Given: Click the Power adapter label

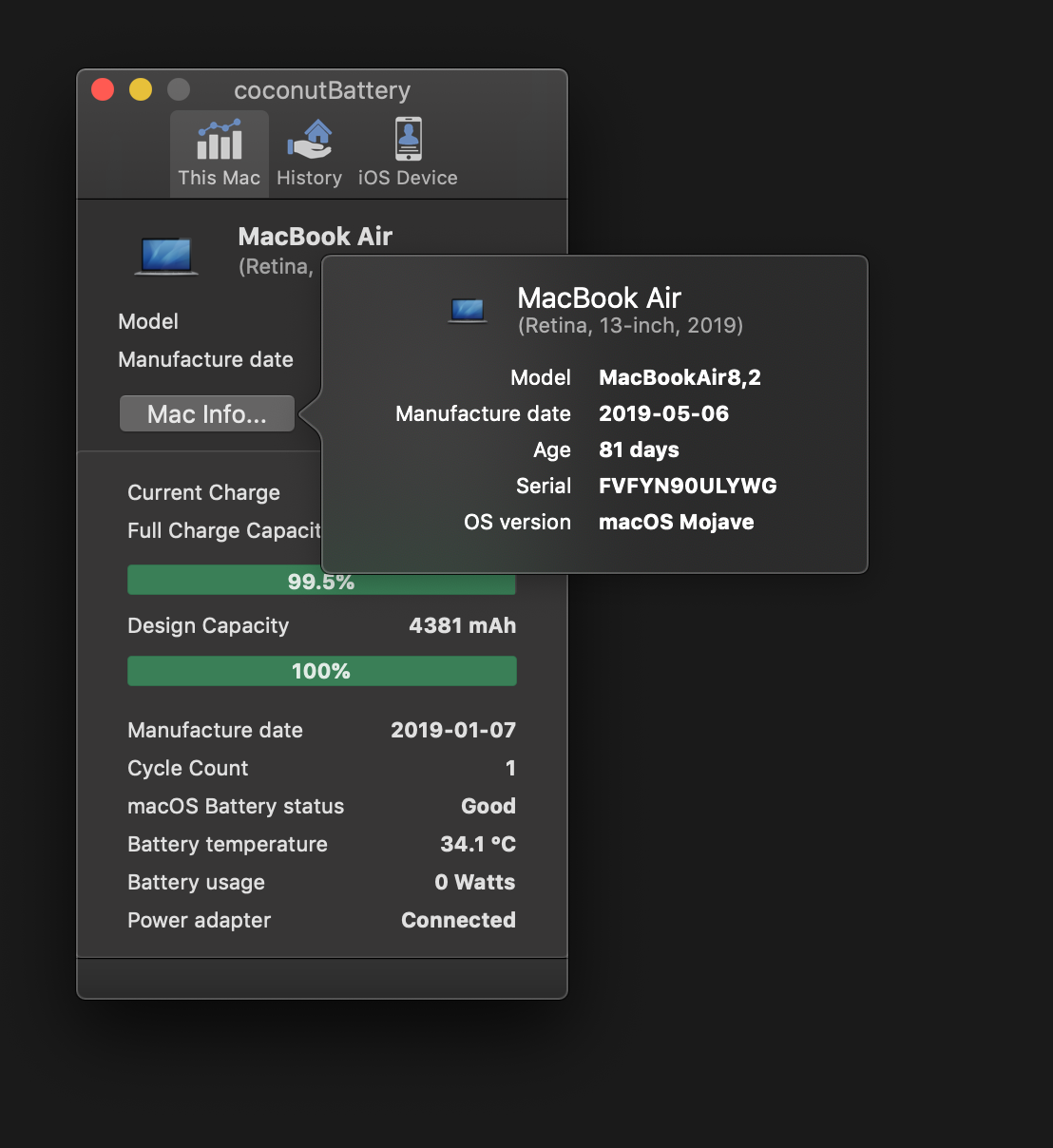Looking at the screenshot, I should (x=199, y=920).
